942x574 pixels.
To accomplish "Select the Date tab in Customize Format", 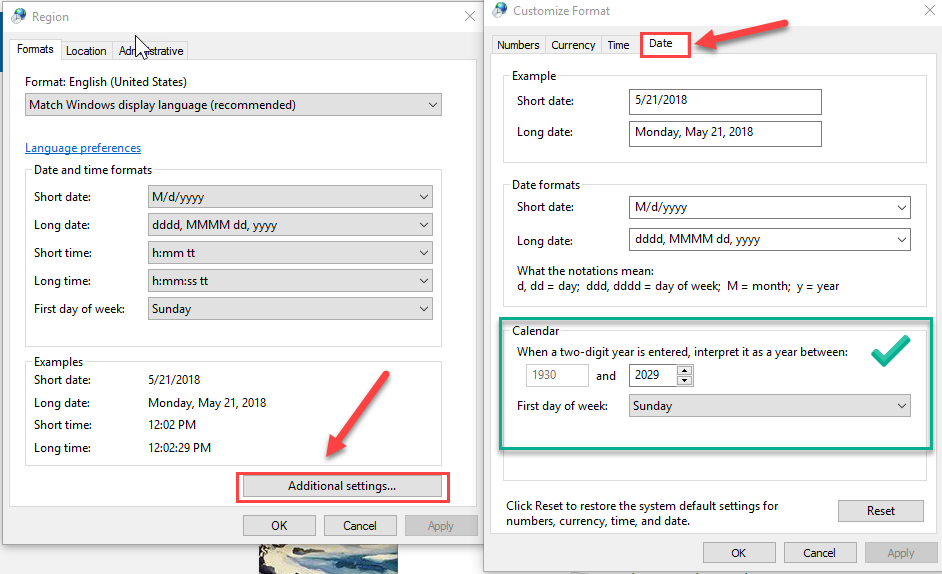I will 661,43.
